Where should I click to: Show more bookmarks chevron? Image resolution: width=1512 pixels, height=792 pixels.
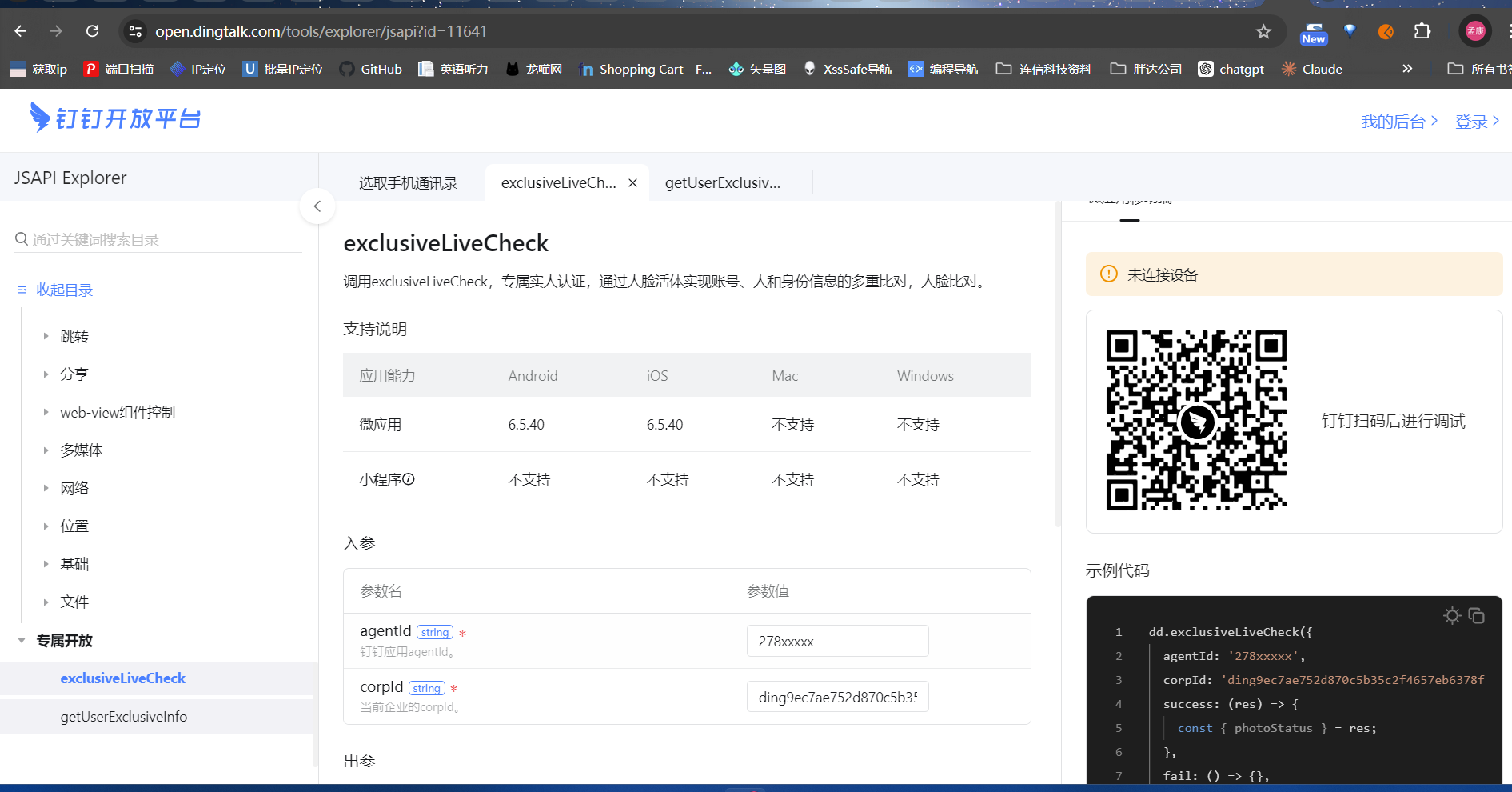1407,69
